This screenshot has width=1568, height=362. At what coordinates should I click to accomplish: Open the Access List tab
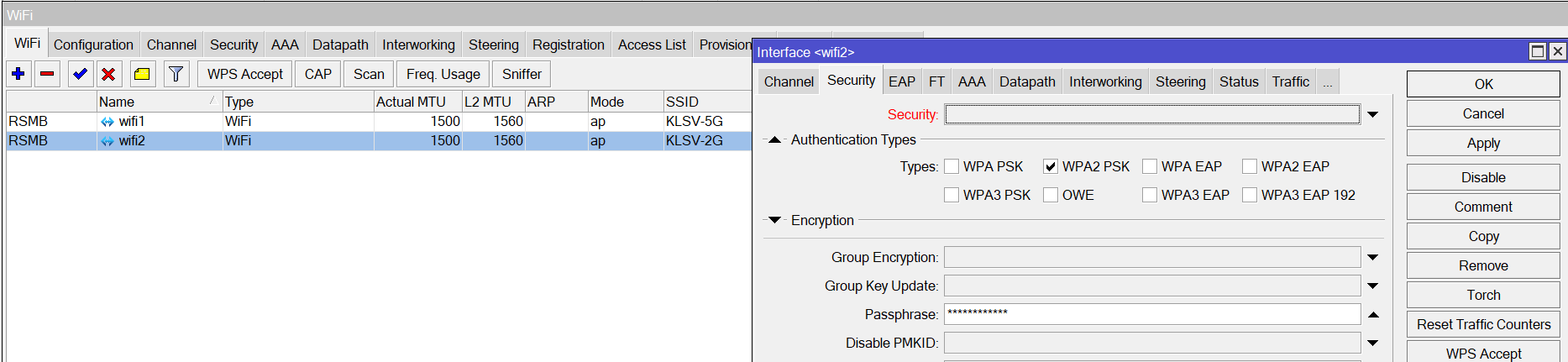click(652, 45)
